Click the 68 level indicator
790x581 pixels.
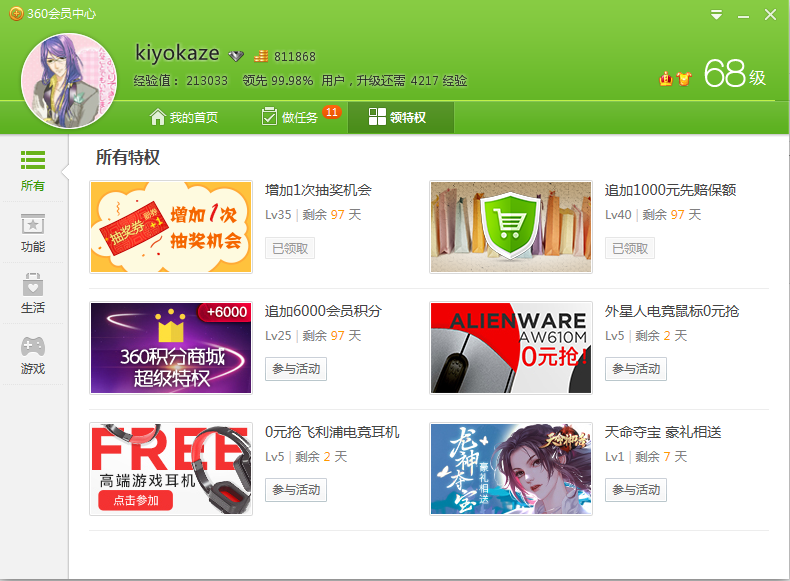pos(735,74)
